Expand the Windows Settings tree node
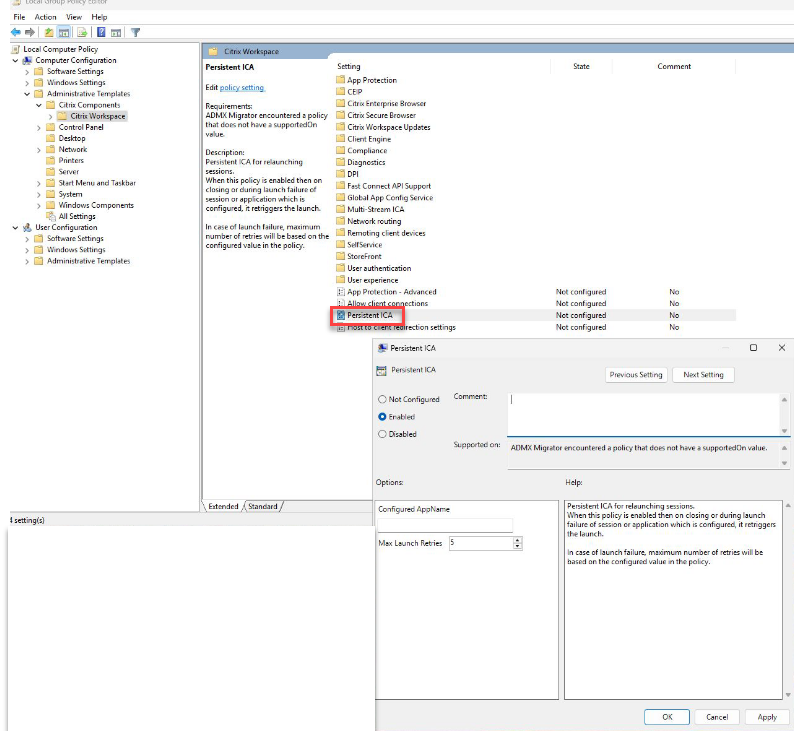This screenshot has width=794, height=731. click(27, 83)
